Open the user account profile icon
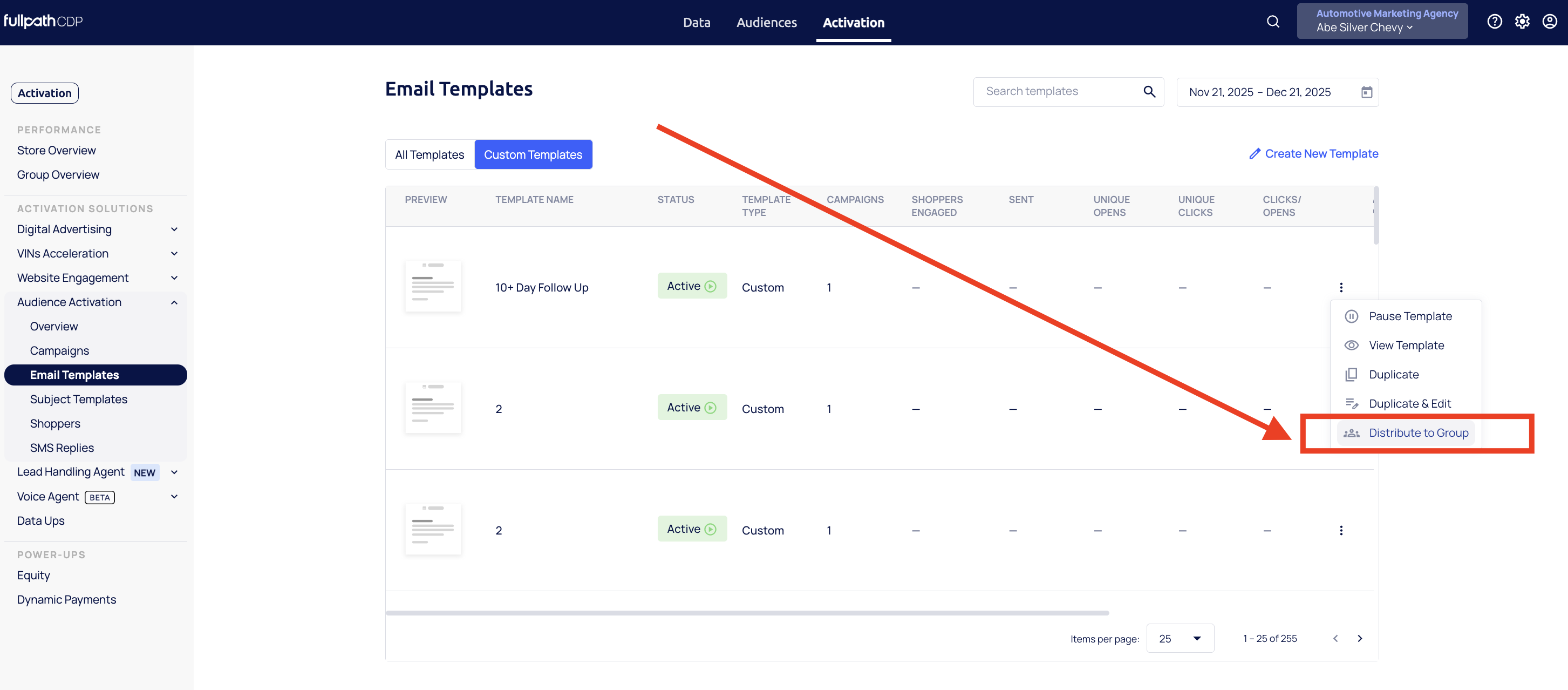This screenshot has width=1568, height=690. click(1549, 22)
